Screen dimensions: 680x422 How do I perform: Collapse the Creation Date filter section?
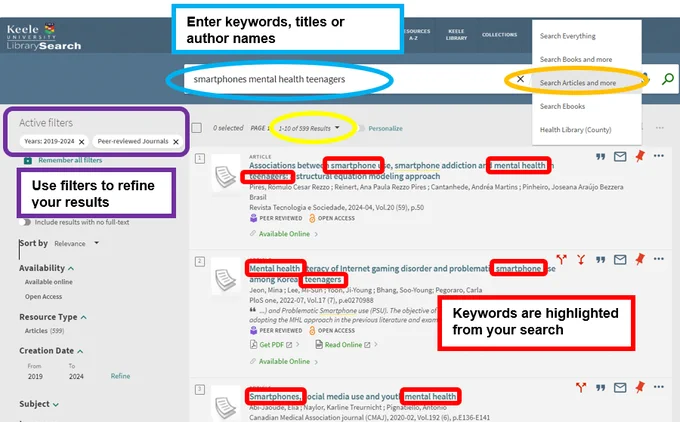pos(51,350)
